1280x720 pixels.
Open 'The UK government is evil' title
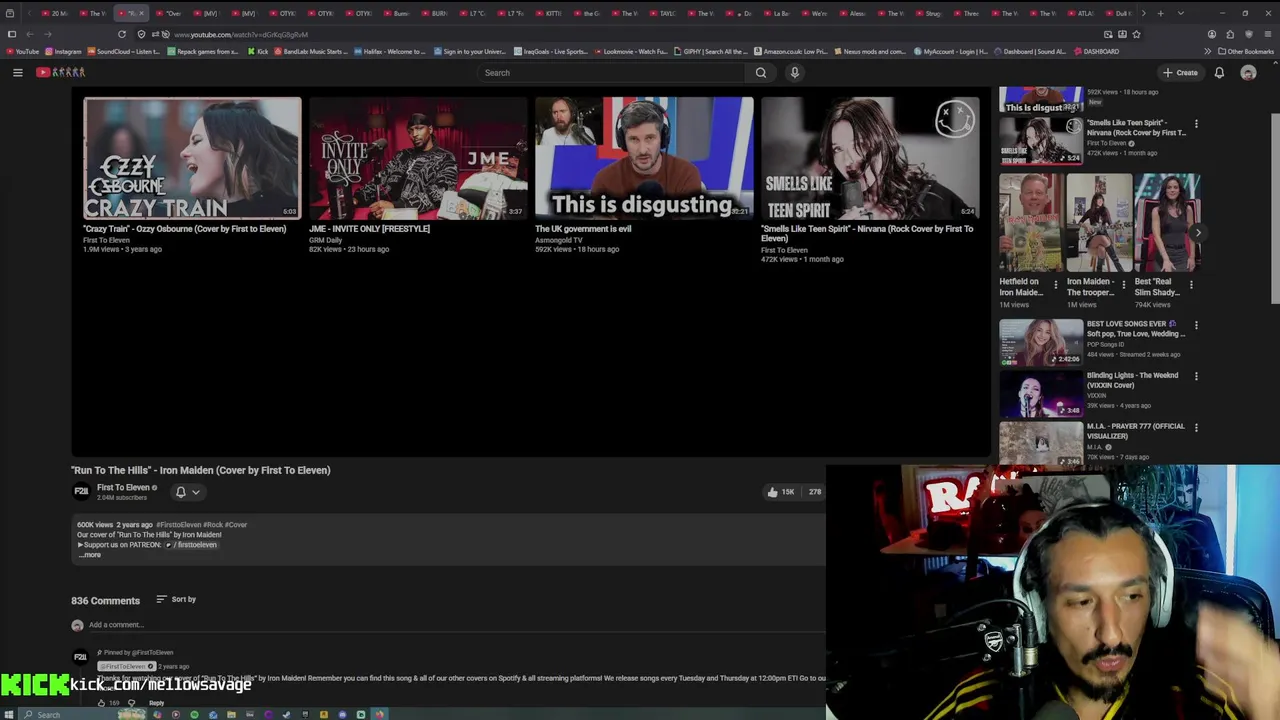coord(583,229)
